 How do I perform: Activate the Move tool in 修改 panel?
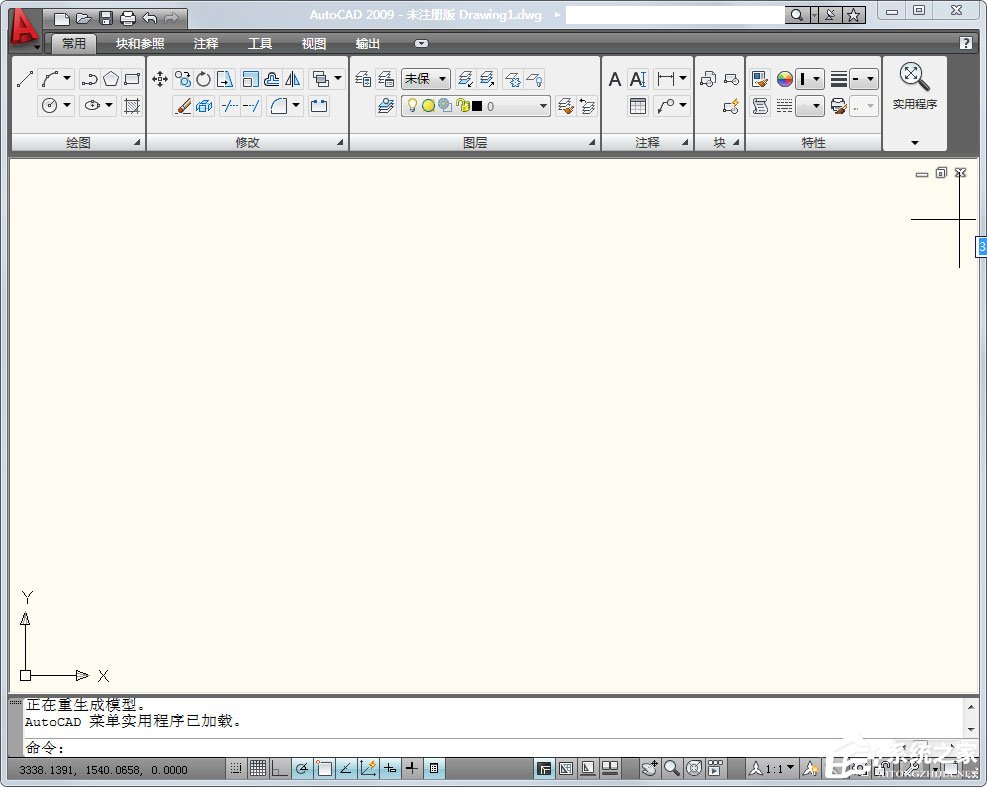coord(160,79)
